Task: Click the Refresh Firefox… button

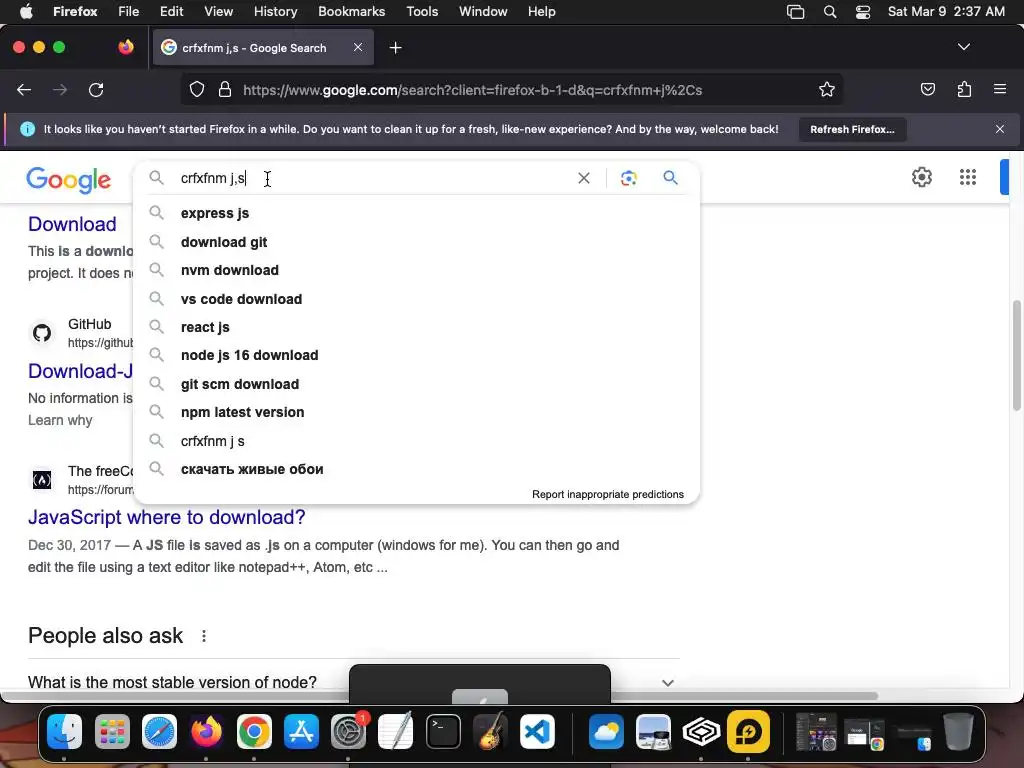Action: (x=852, y=129)
